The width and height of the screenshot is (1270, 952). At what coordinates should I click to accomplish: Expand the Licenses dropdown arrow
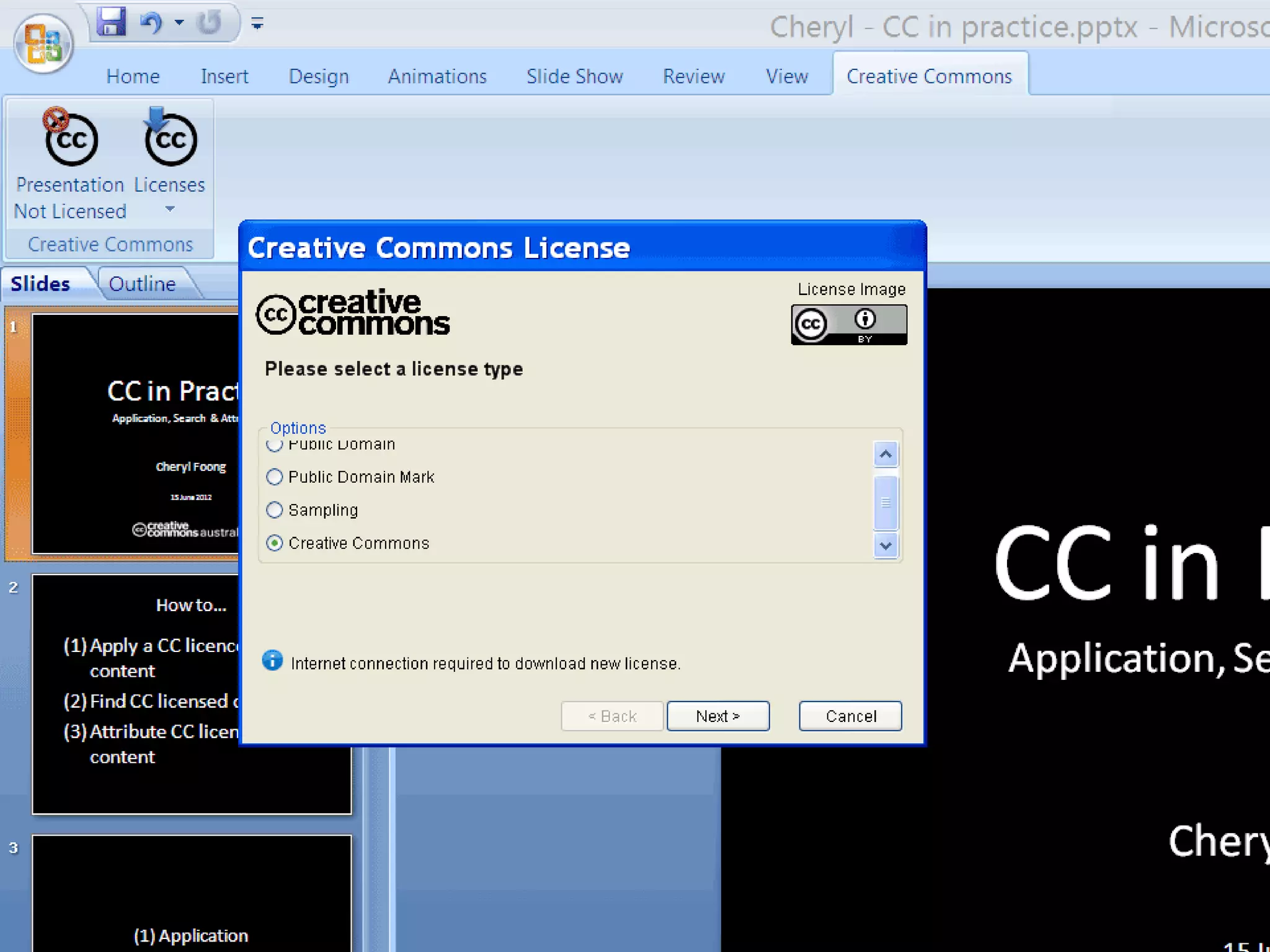[x=170, y=209]
